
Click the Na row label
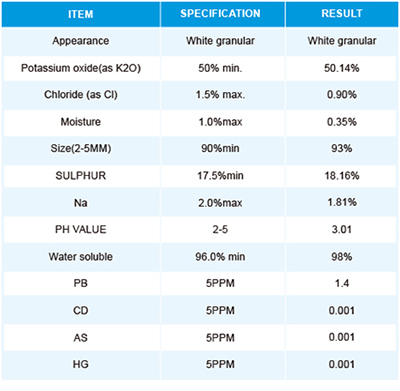click(81, 203)
